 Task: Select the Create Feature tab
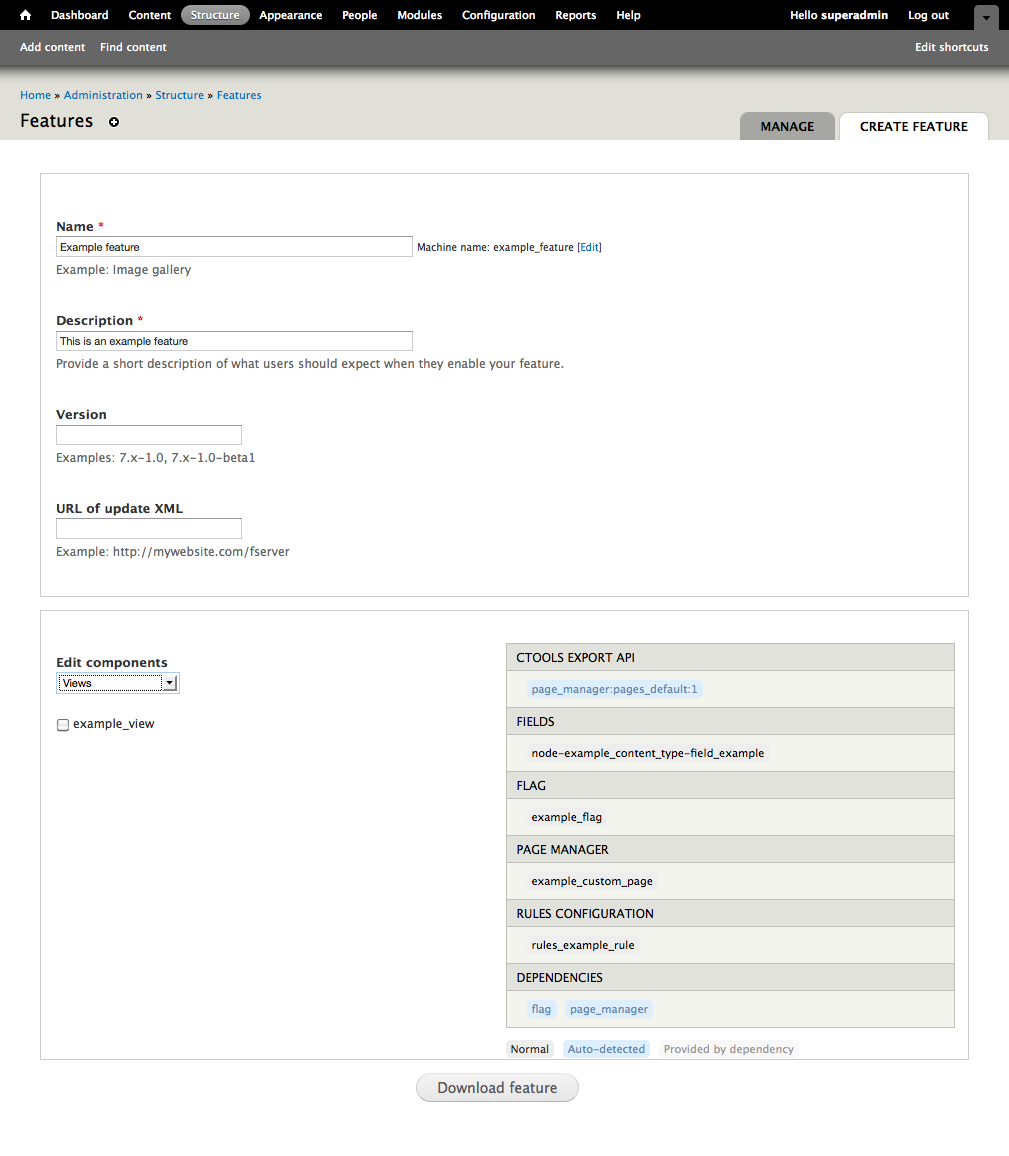click(913, 127)
